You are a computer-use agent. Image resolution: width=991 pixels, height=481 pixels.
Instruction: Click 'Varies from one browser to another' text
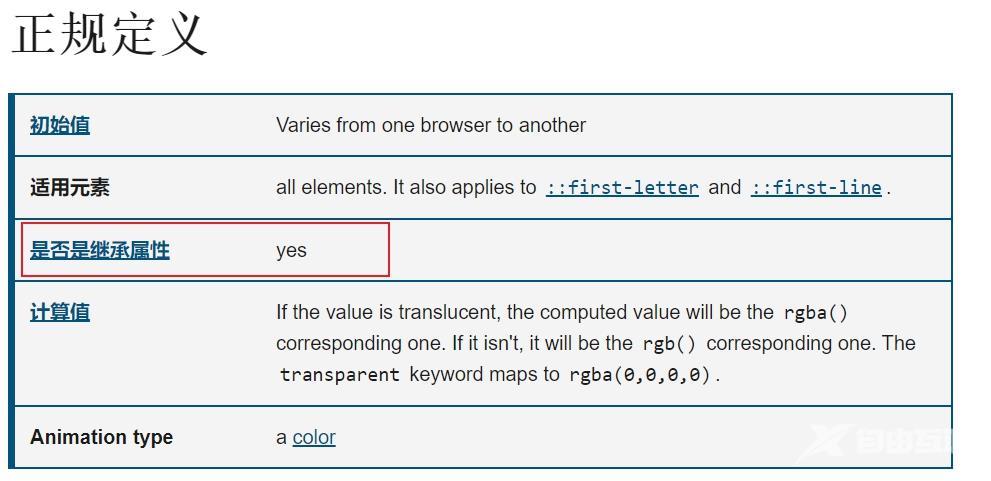coord(430,125)
